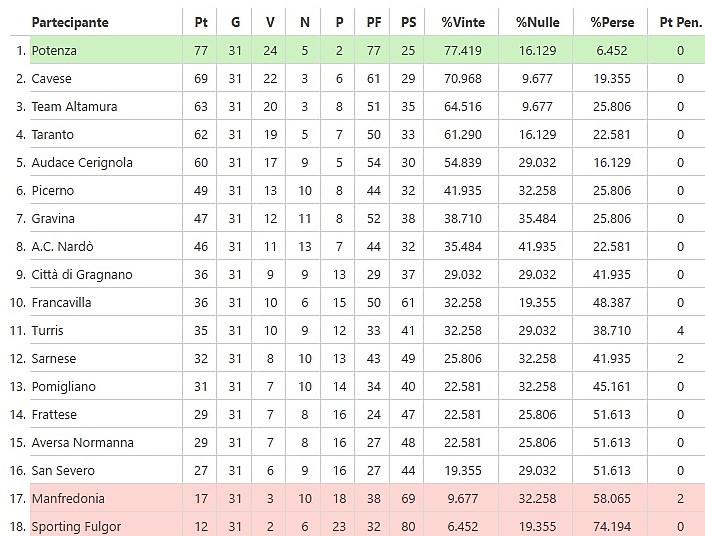Click the Aversa Normanna team name
This screenshot has width=705, height=536.
click(82, 442)
